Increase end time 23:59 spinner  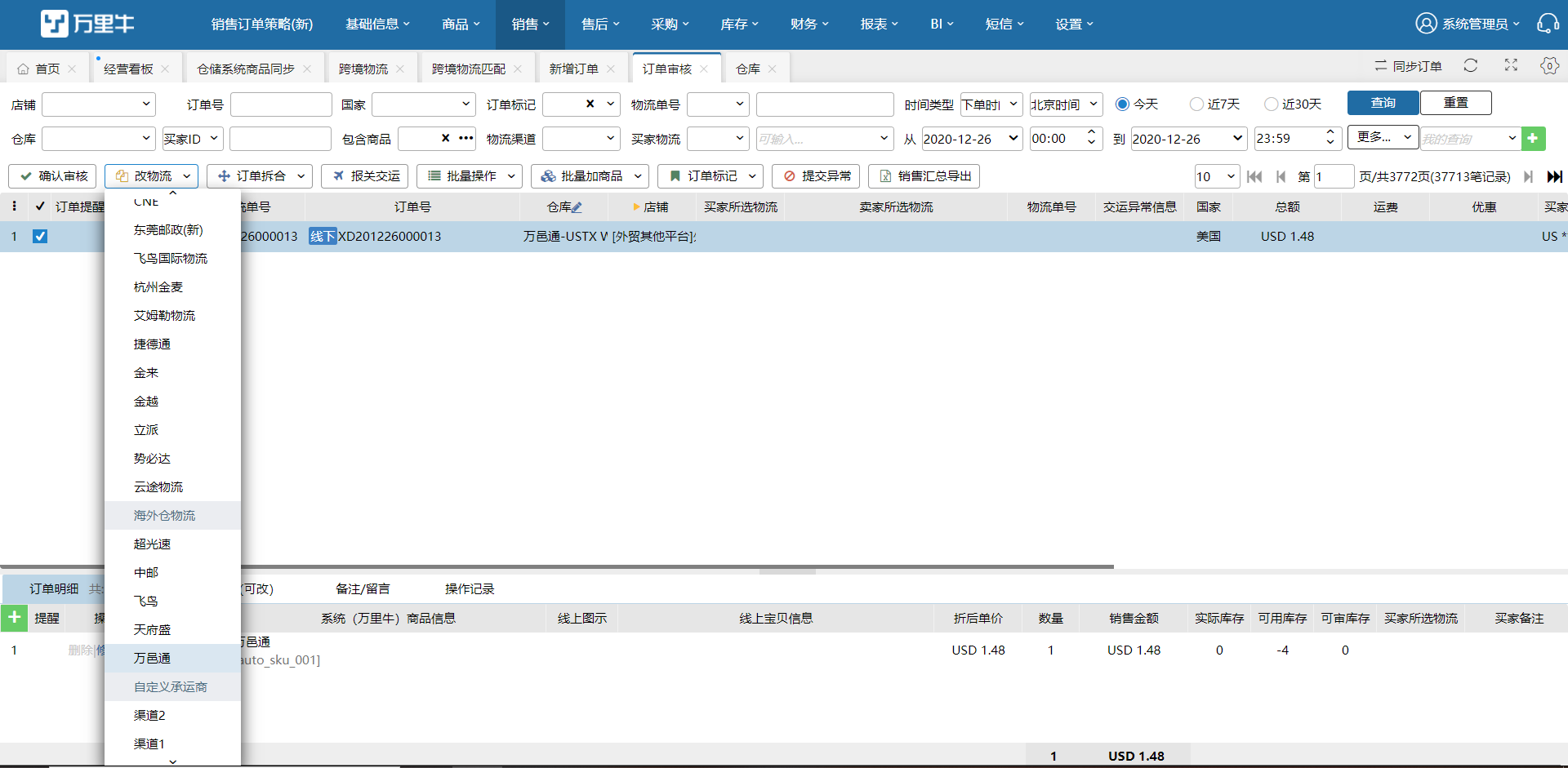point(1330,132)
